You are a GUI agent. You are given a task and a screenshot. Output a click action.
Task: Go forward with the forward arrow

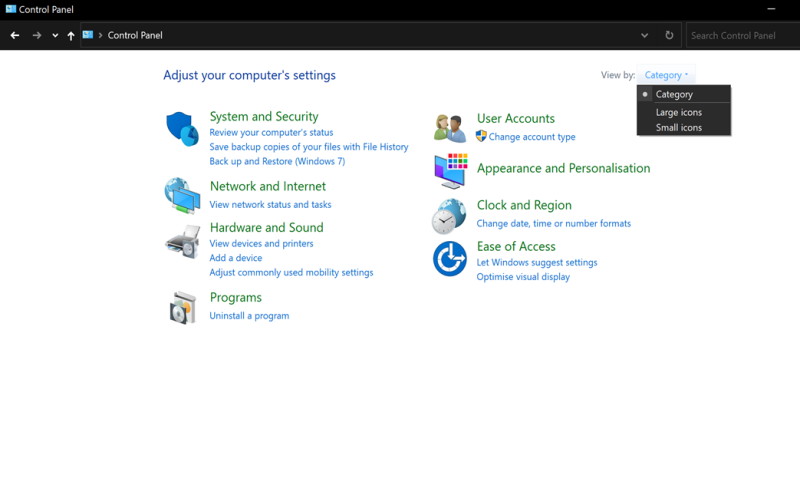coord(37,35)
